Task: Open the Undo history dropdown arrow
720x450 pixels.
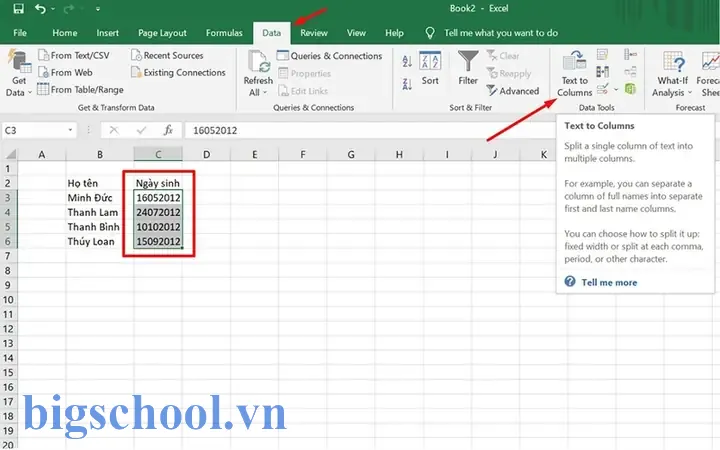Action: [53, 9]
